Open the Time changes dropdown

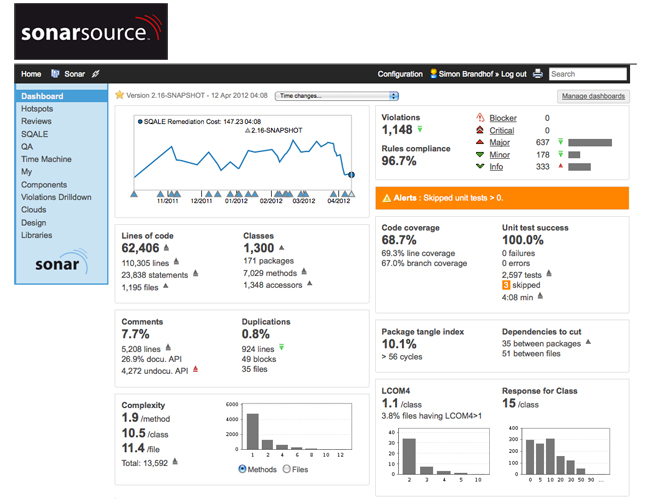[337, 96]
